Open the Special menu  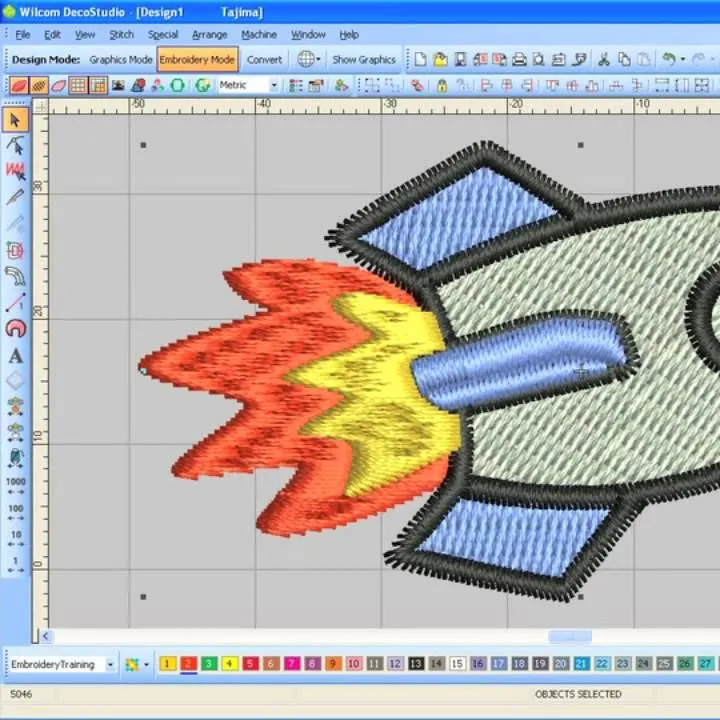click(163, 34)
